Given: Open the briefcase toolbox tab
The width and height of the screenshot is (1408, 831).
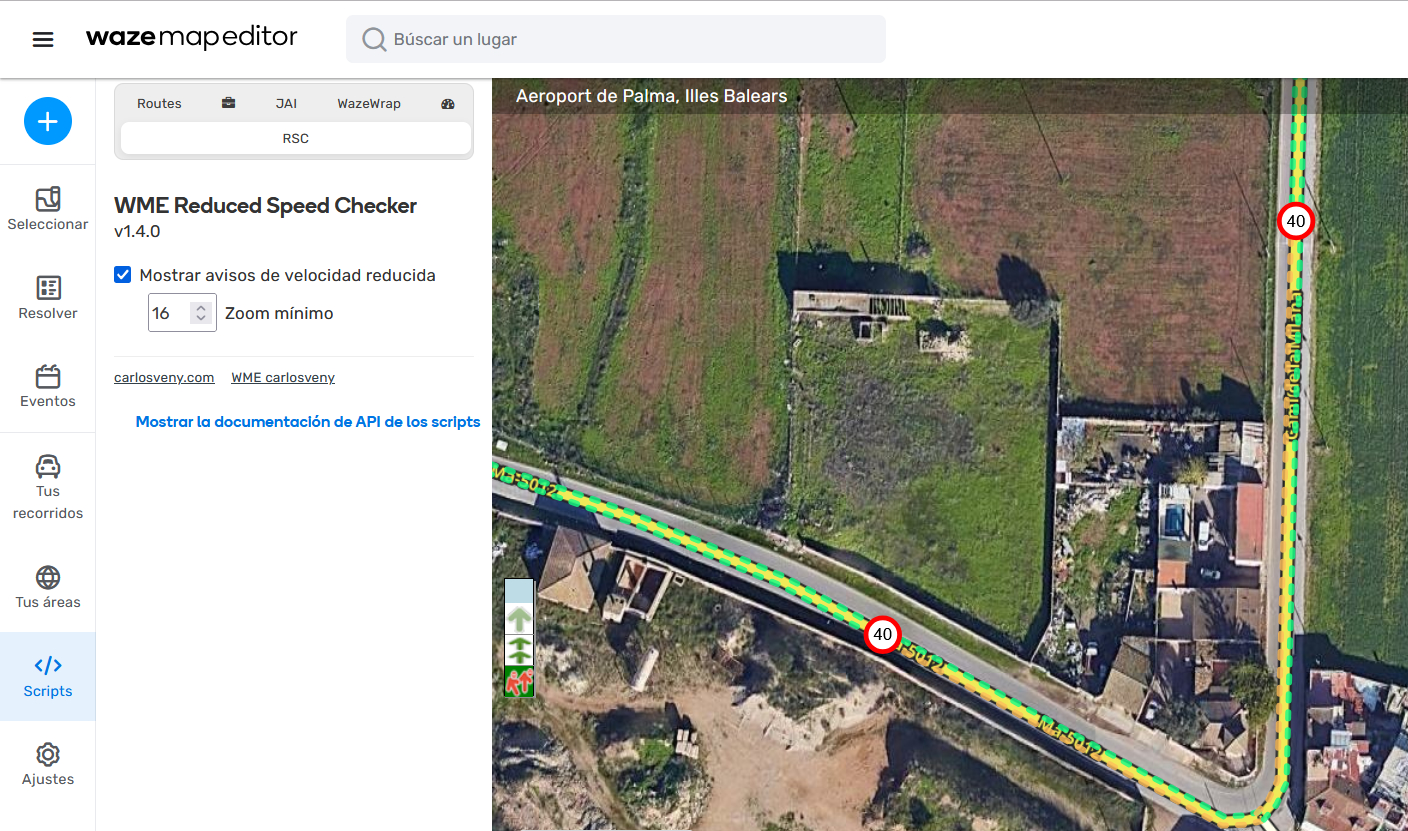Looking at the screenshot, I should (229, 103).
